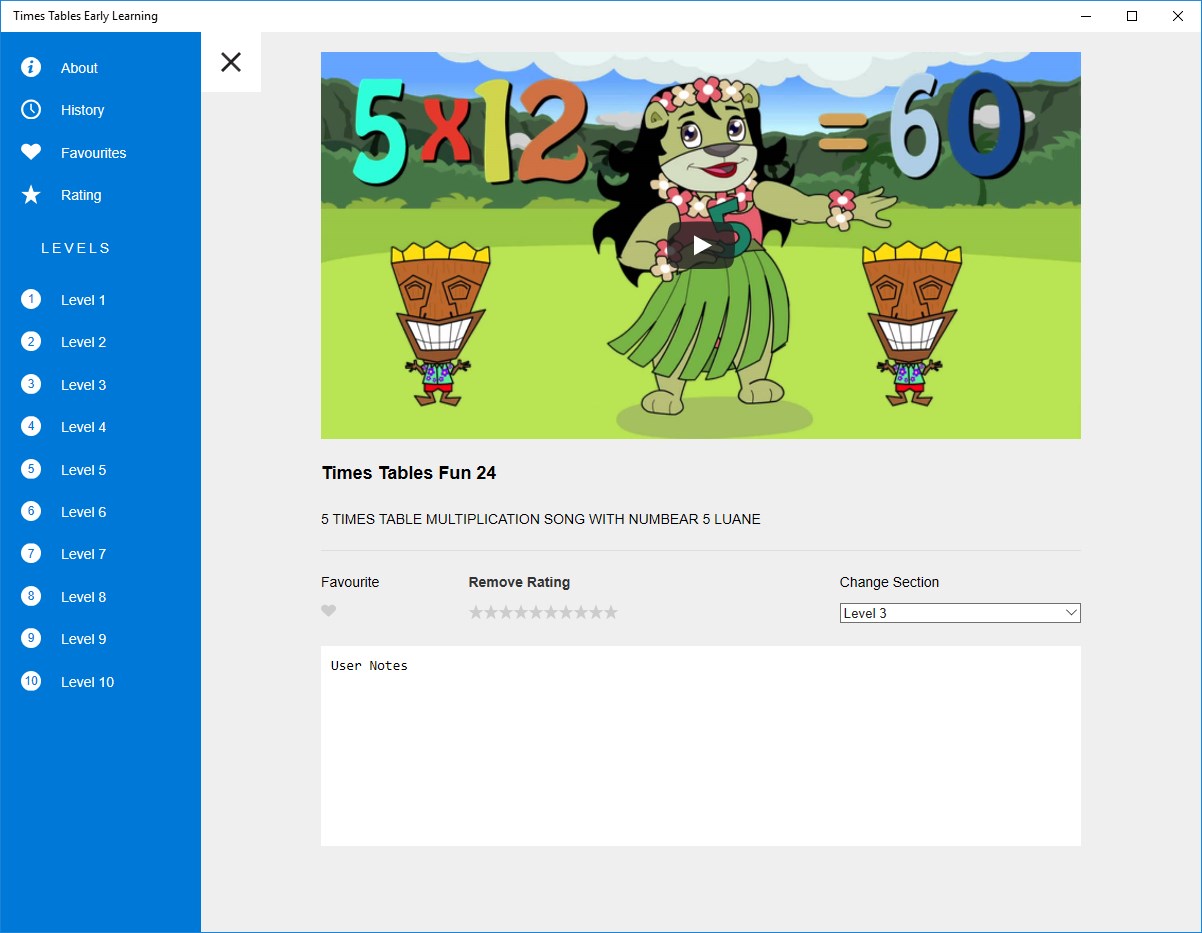The width and height of the screenshot is (1202, 933).
Task: Open the About info icon
Action: [31, 67]
